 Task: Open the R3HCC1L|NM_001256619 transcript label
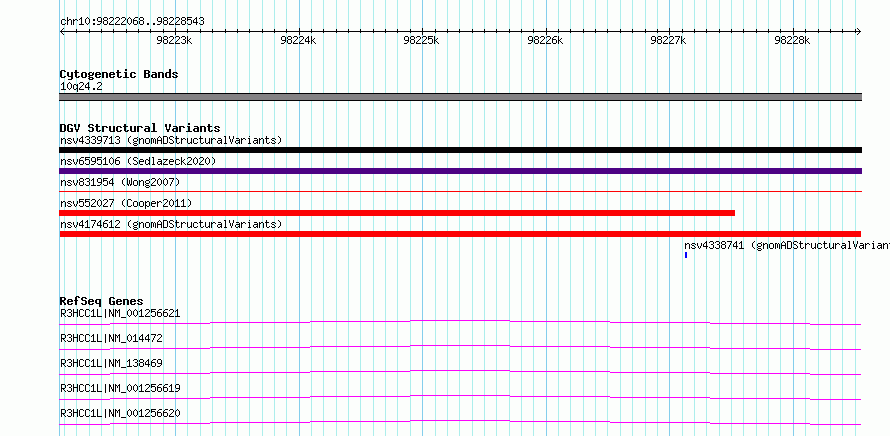pyautogui.click(x=120, y=388)
